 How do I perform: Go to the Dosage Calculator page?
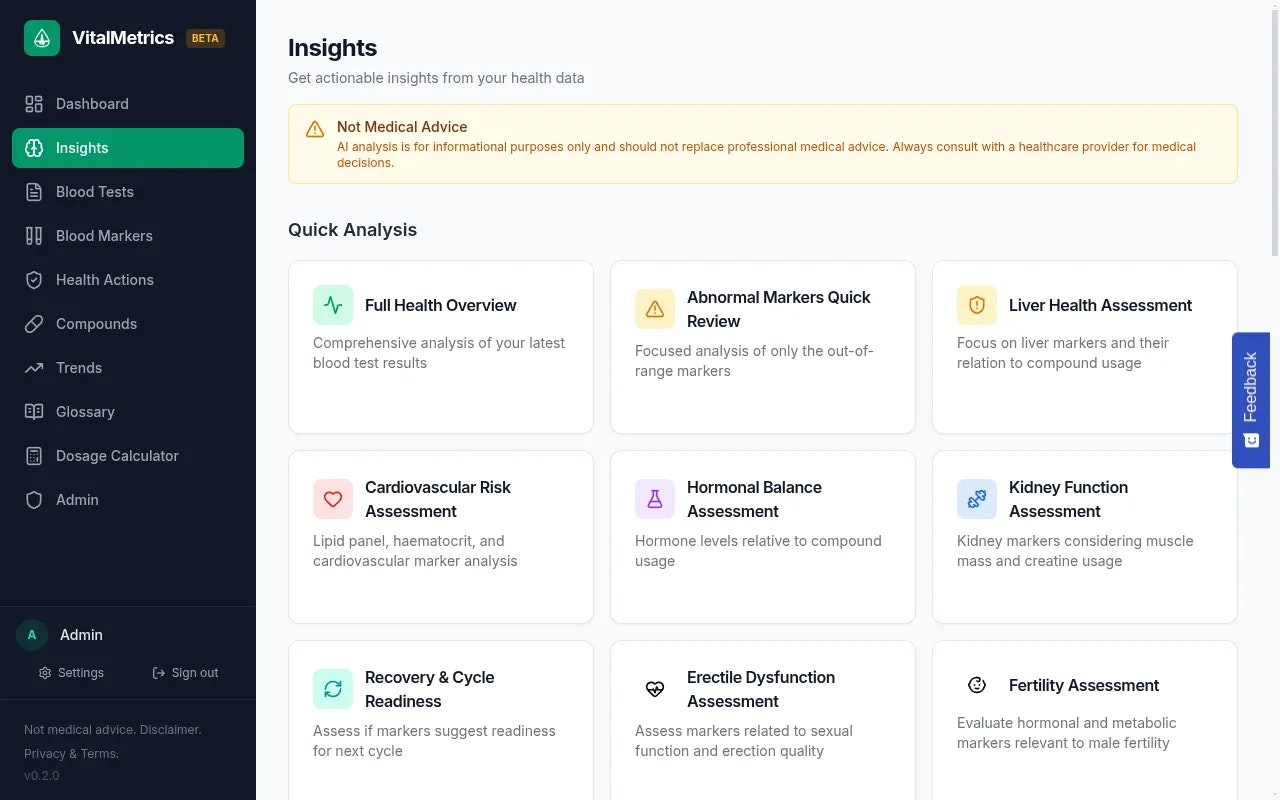point(116,456)
